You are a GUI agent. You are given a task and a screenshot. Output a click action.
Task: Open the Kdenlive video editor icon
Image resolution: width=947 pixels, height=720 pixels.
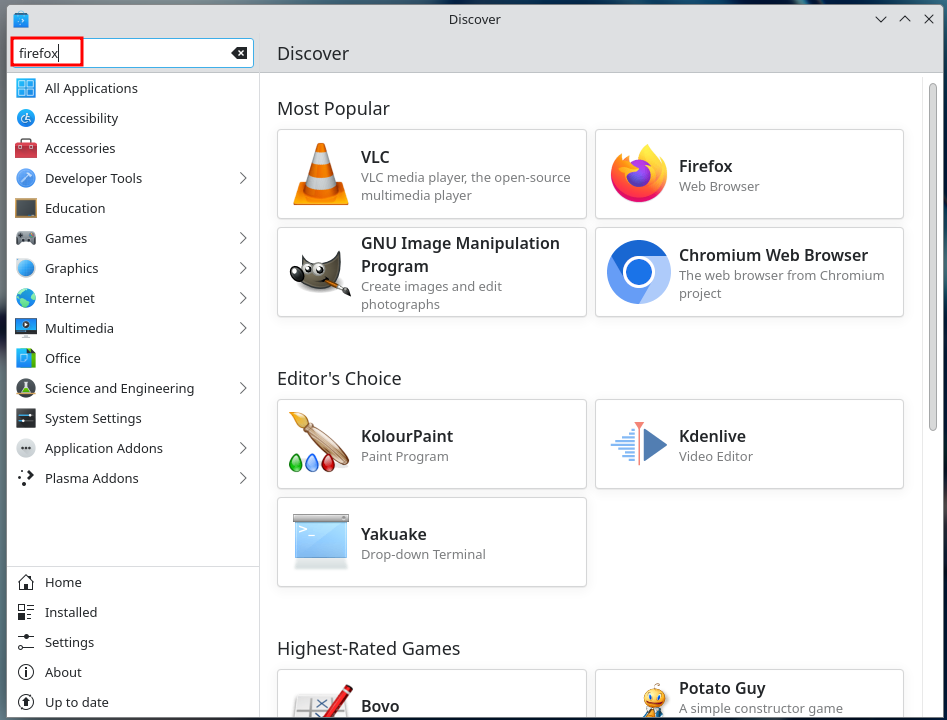639,444
